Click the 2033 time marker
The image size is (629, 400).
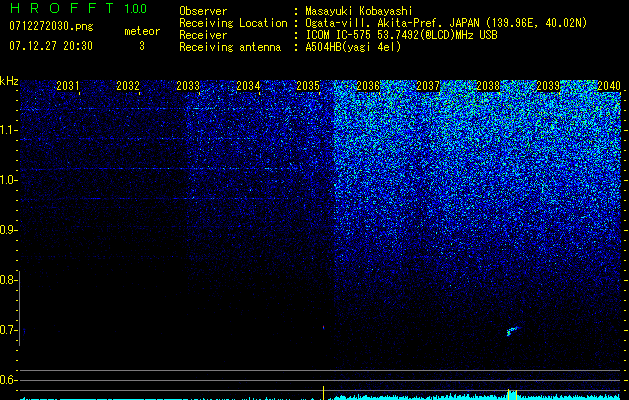click(x=188, y=85)
